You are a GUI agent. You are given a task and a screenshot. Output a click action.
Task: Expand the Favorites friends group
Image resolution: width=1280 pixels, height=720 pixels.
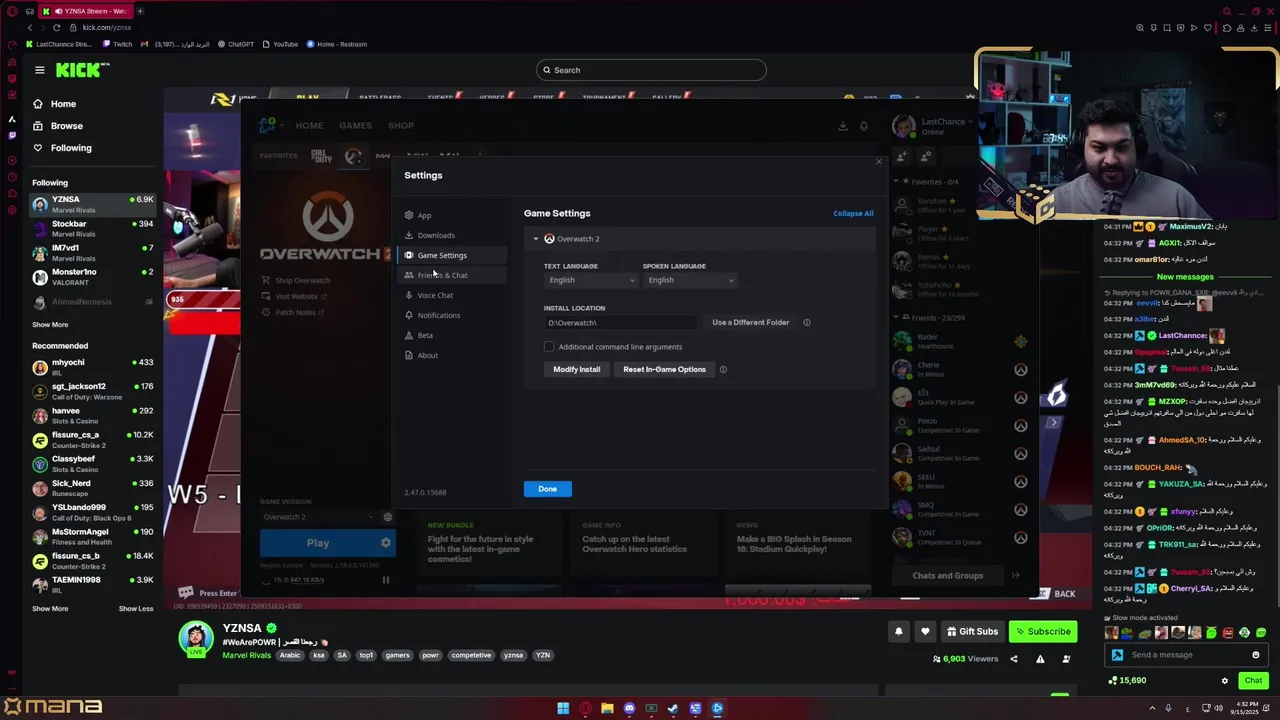pyautogui.click(x=929, y=182)
